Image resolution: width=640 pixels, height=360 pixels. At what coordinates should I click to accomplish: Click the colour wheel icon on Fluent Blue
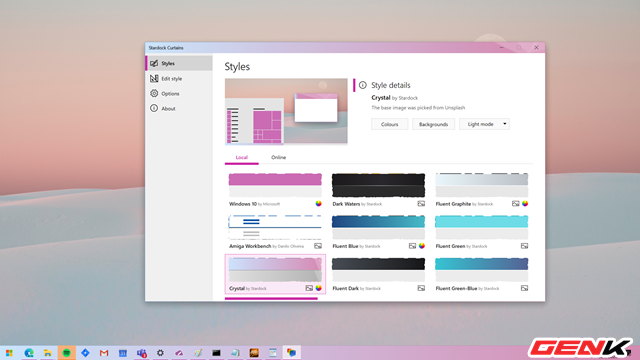(x=422, y=246)
